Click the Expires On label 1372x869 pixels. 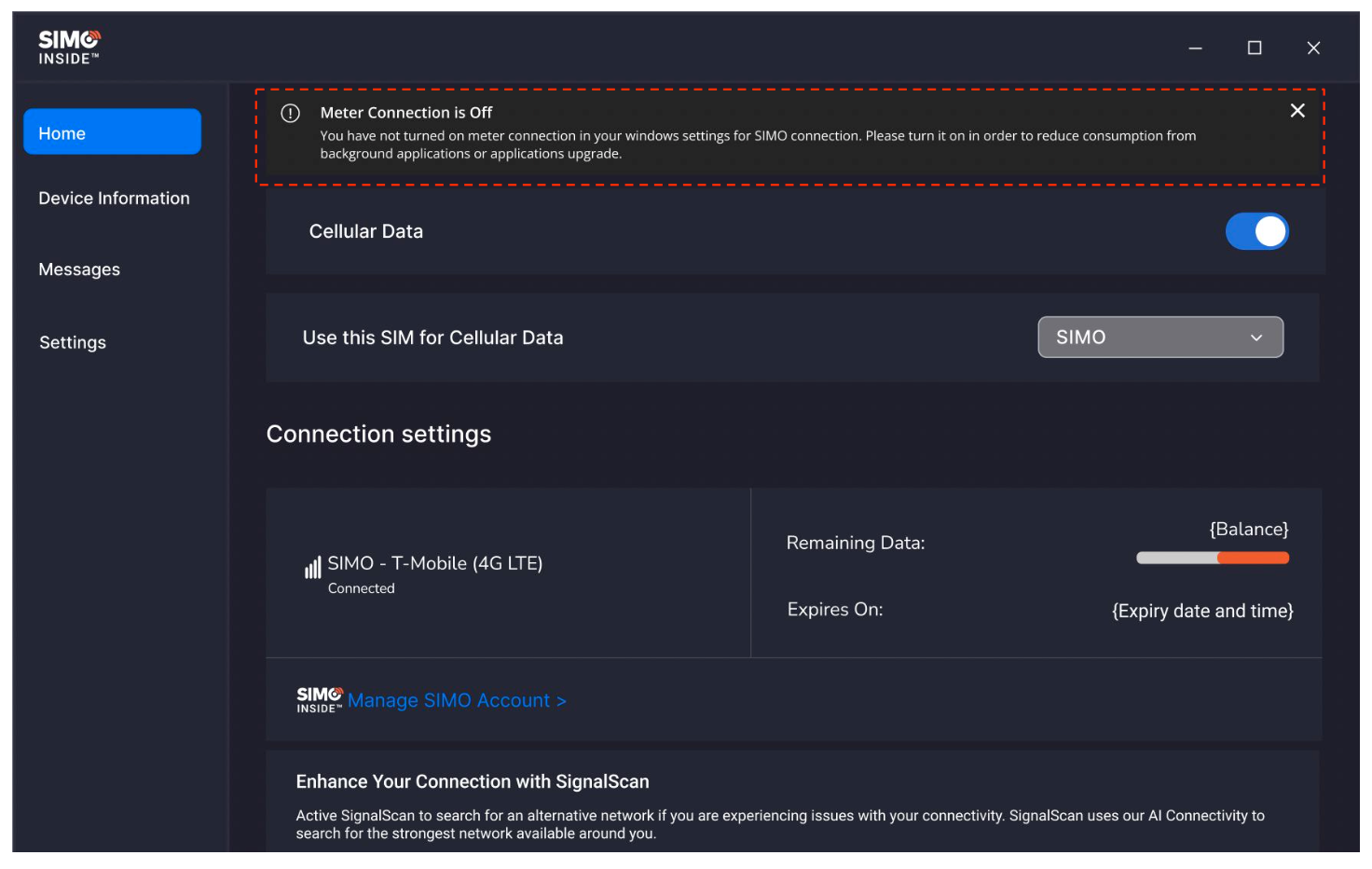click(835, 610)
